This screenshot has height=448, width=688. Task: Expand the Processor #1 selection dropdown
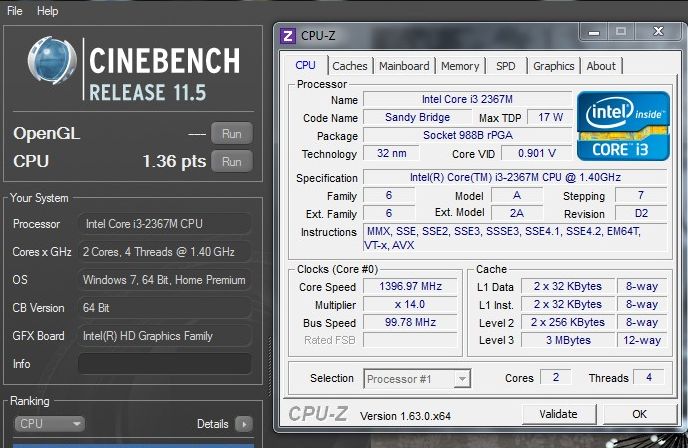[x=461, y=379]
